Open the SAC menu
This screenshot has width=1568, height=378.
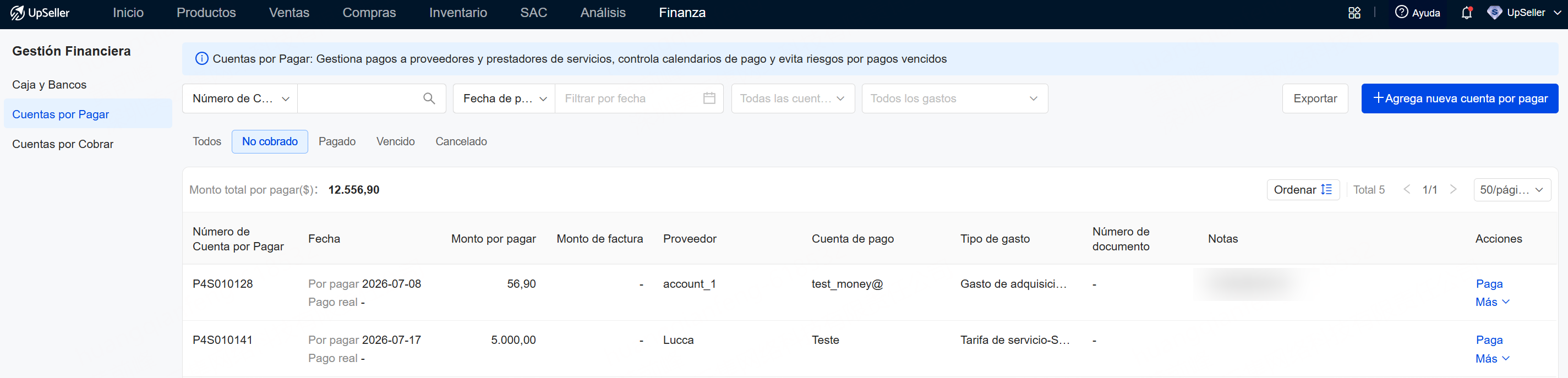(x=534, y=13)
